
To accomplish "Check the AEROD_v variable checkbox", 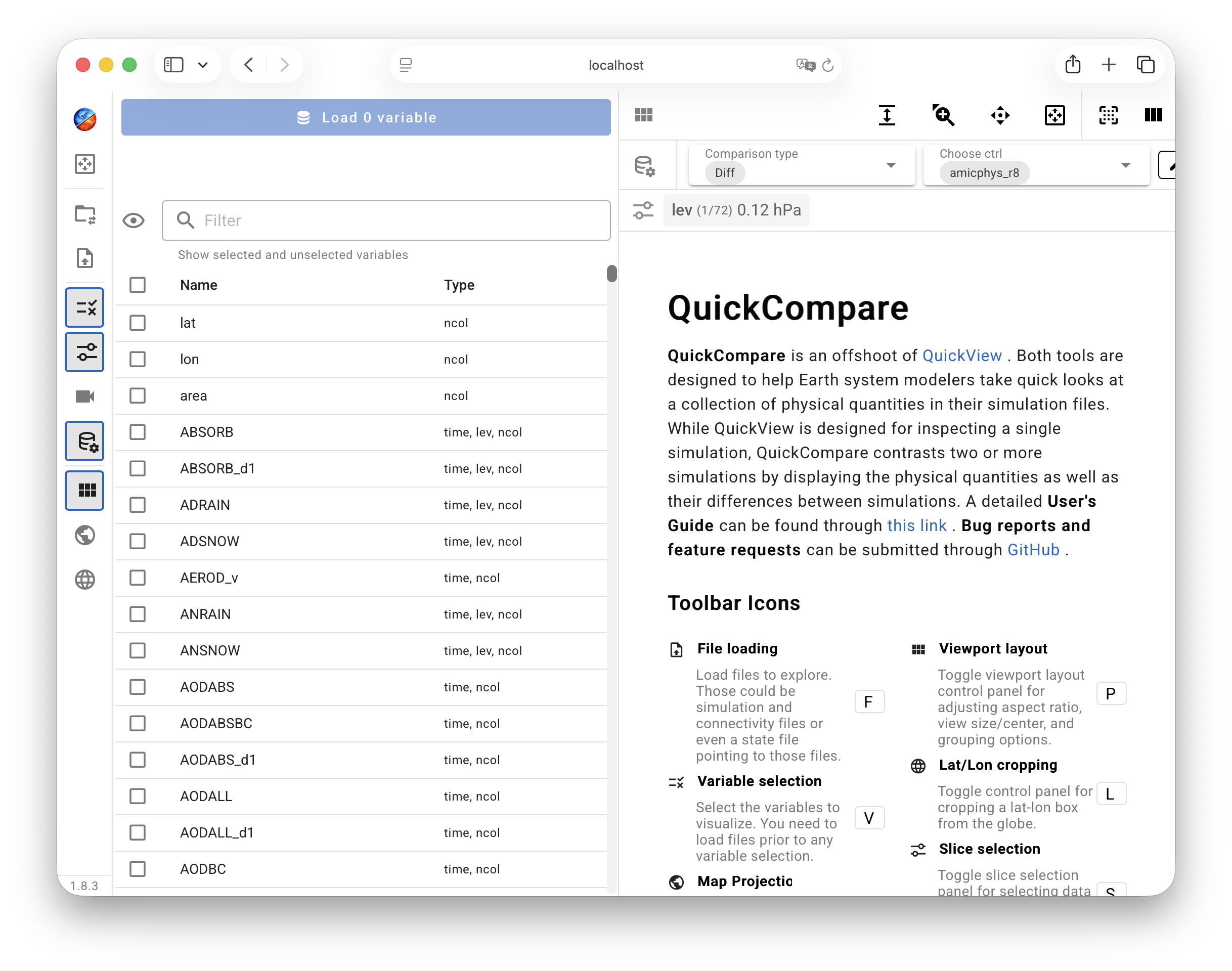I will (138, 578).
